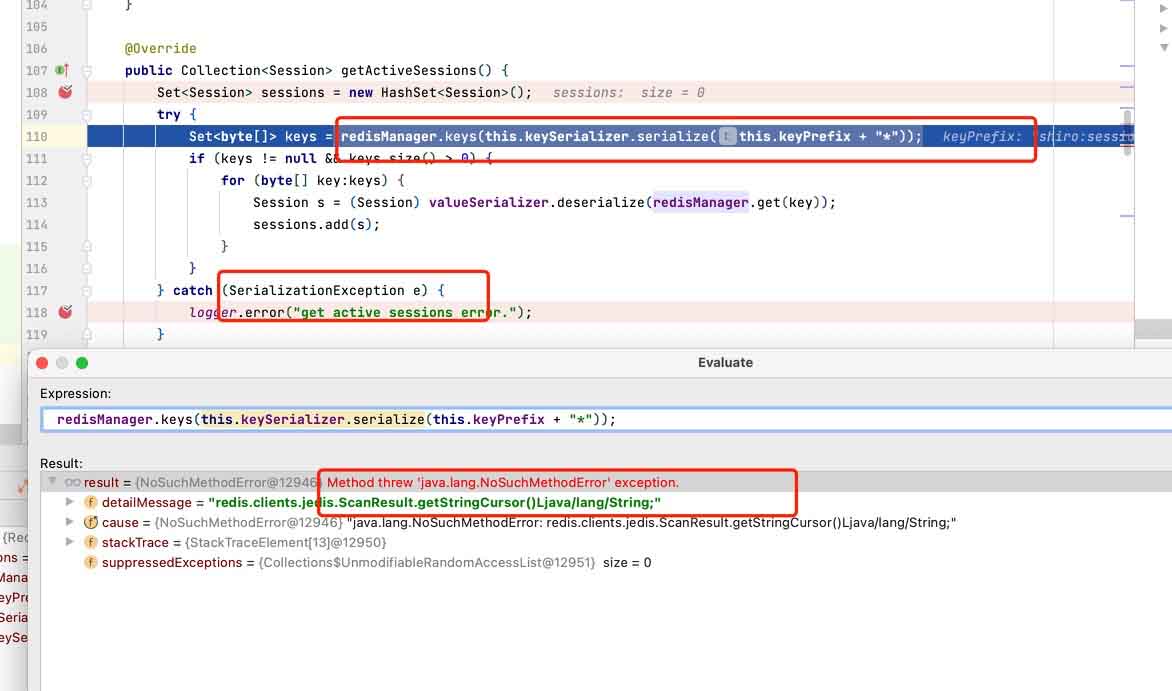Click the breakpoint icon on line 108
The image size is (1172, 691).
tap(66, 92)
